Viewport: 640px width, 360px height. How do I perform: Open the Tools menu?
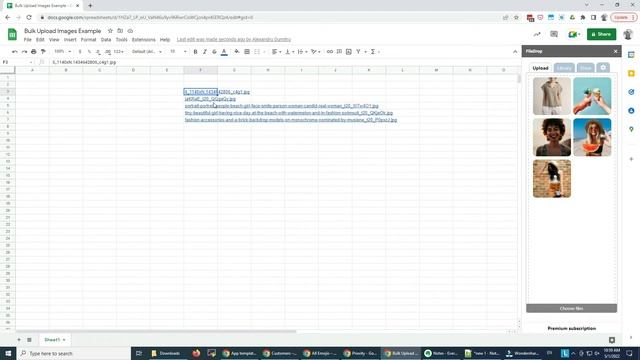point(121,40)
